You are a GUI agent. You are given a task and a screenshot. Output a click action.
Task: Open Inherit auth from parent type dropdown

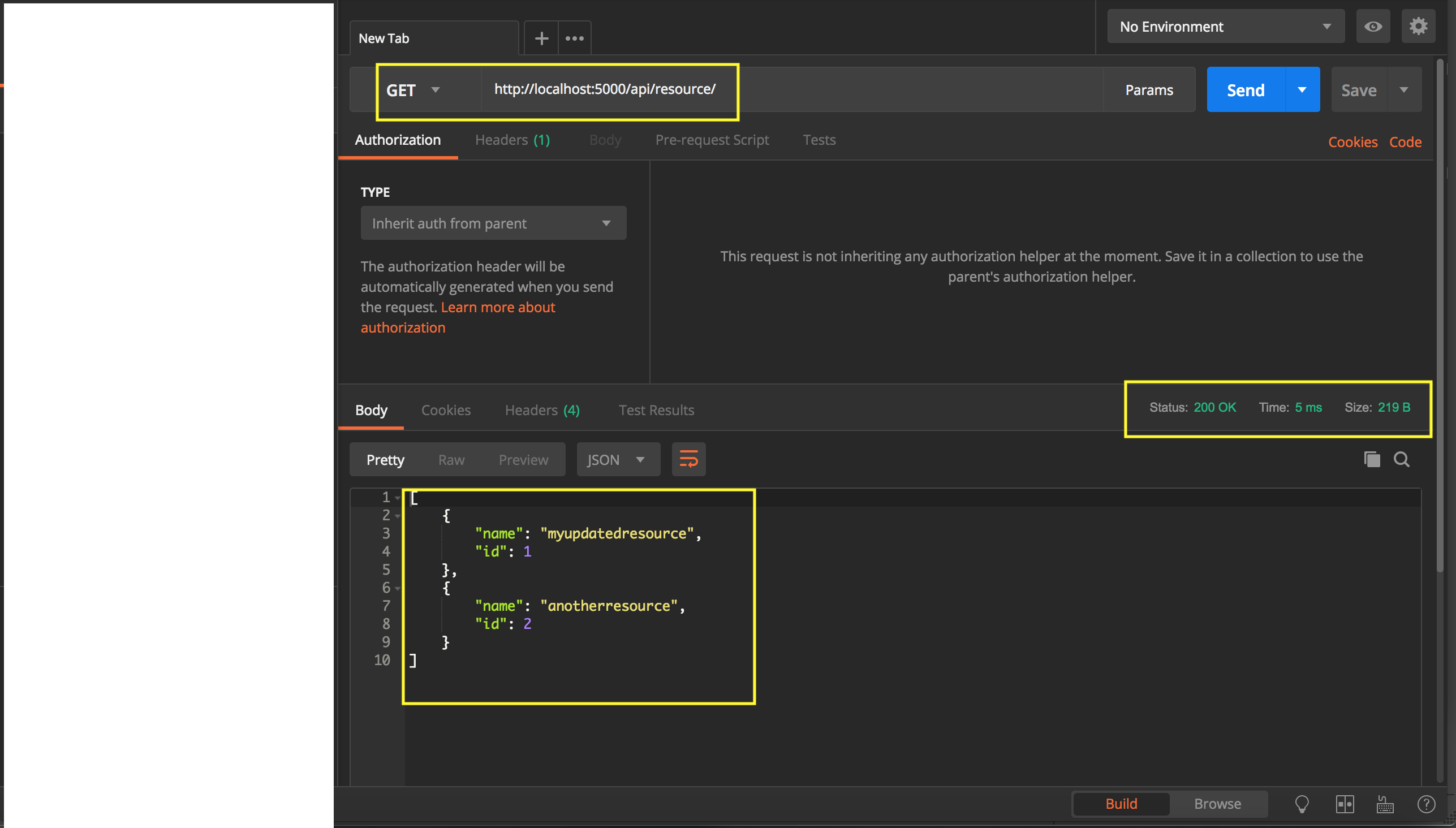(493, 223)
